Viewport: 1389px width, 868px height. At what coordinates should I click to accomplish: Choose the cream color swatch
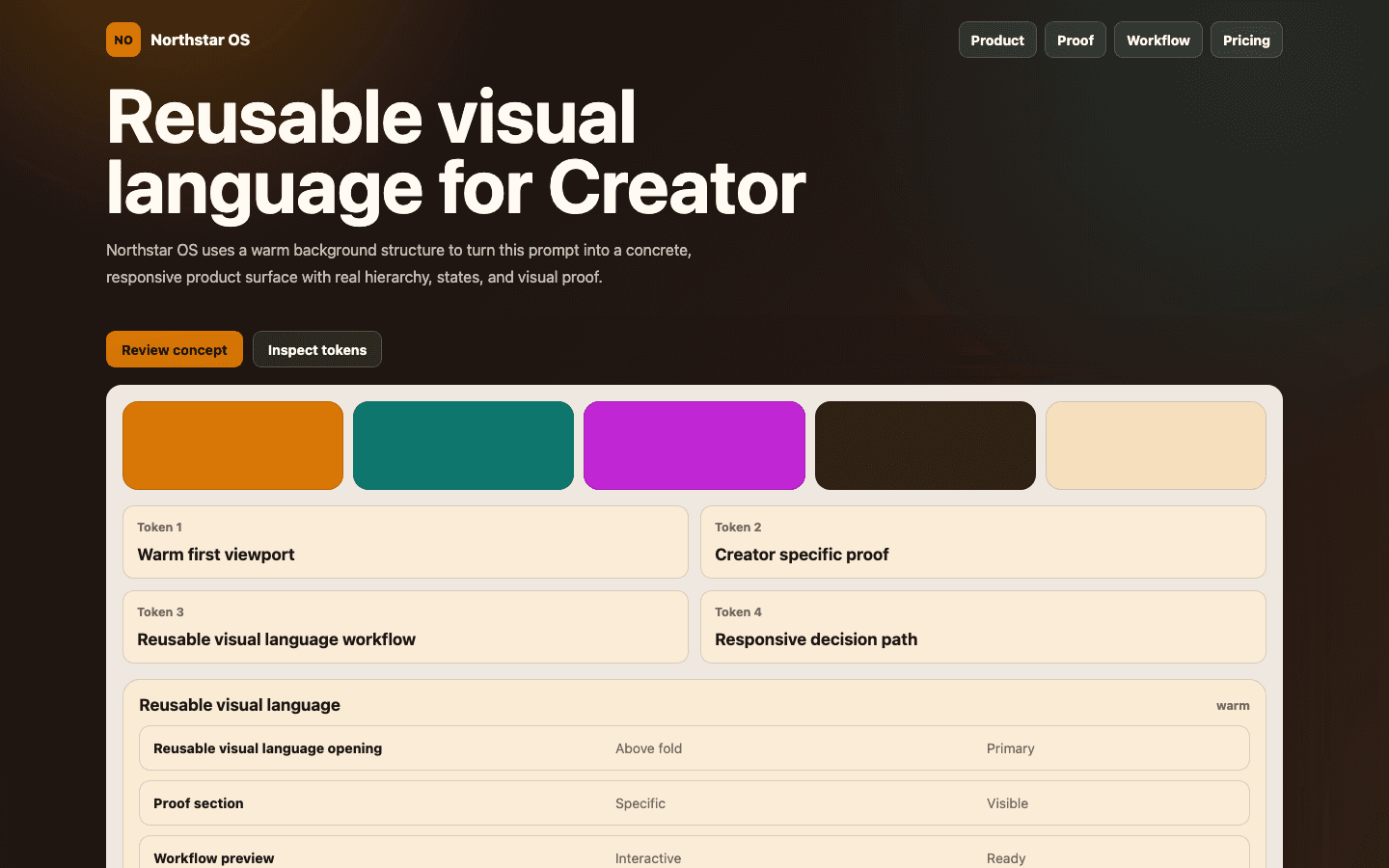click(1156, 446)
